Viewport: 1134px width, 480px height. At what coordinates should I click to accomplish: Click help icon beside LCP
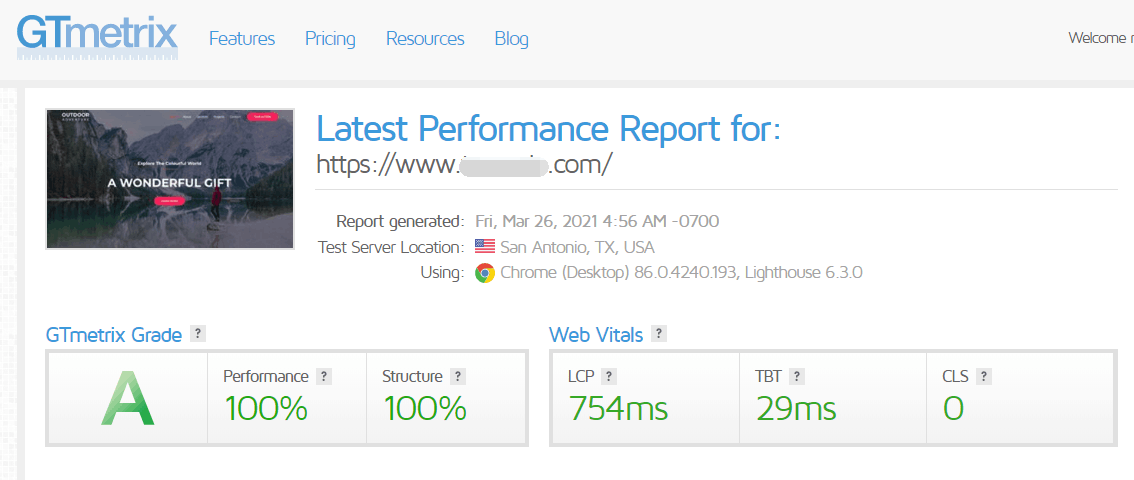coord(608,377)
